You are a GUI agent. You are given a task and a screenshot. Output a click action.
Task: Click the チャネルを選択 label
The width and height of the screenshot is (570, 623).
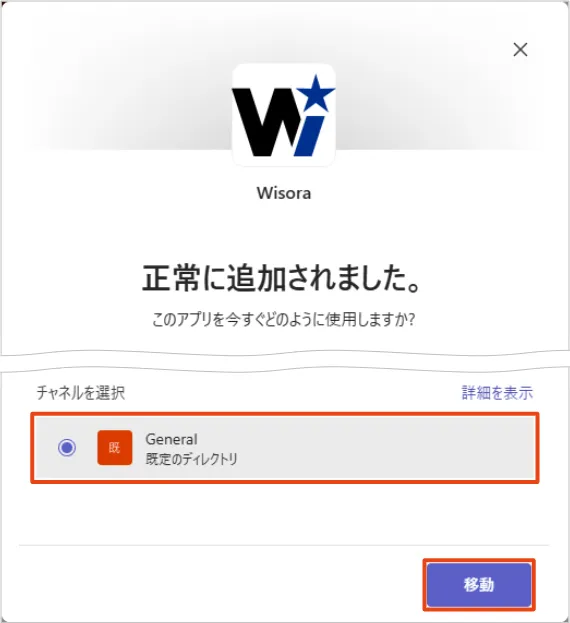click(x=81, y=393)
